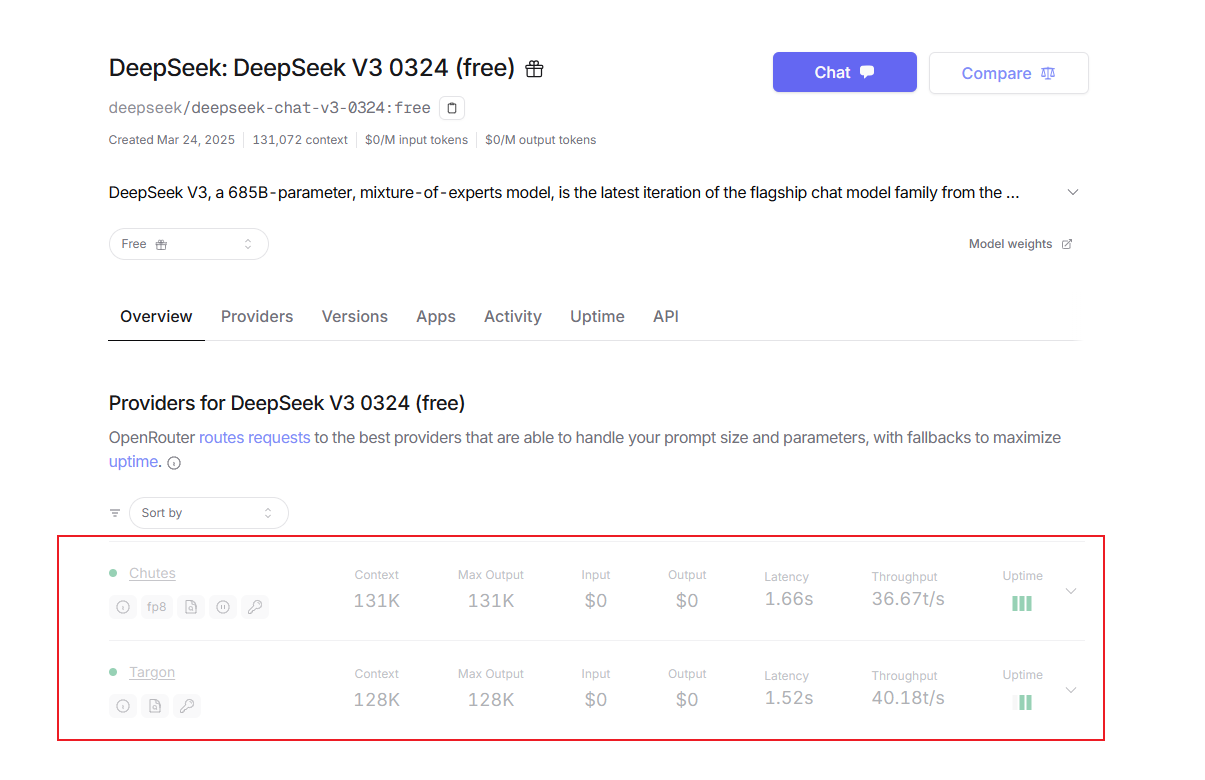The width and height of the screenshot is (1205, 780).
Task: Expand the Targon provider row details
Action: click(1071, 690)
